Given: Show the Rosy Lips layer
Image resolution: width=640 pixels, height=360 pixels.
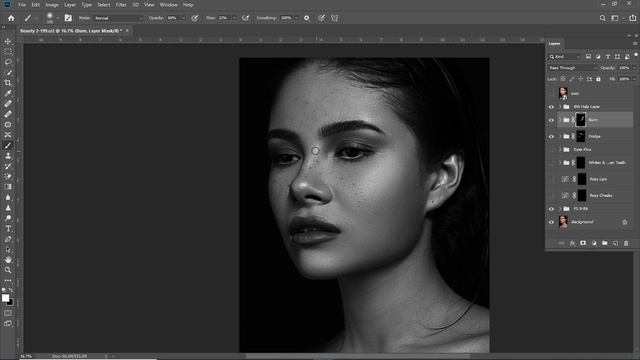Looking at the screenshot, I should pyautogui.click(x=551, y=179).
